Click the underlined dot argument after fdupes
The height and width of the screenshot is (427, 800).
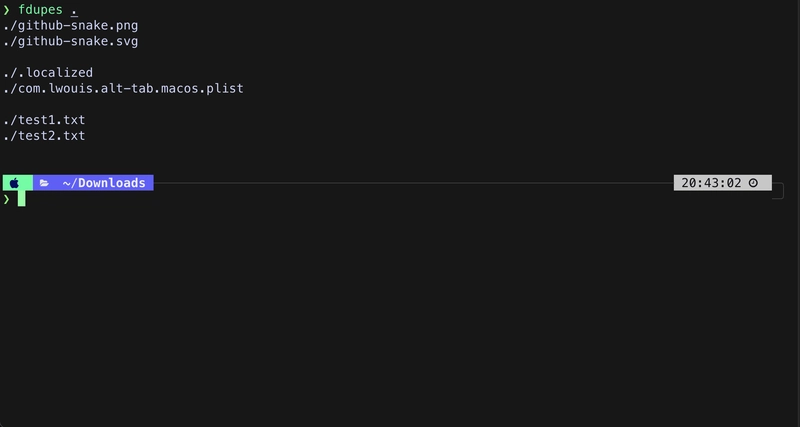click(x=73, y=9)
